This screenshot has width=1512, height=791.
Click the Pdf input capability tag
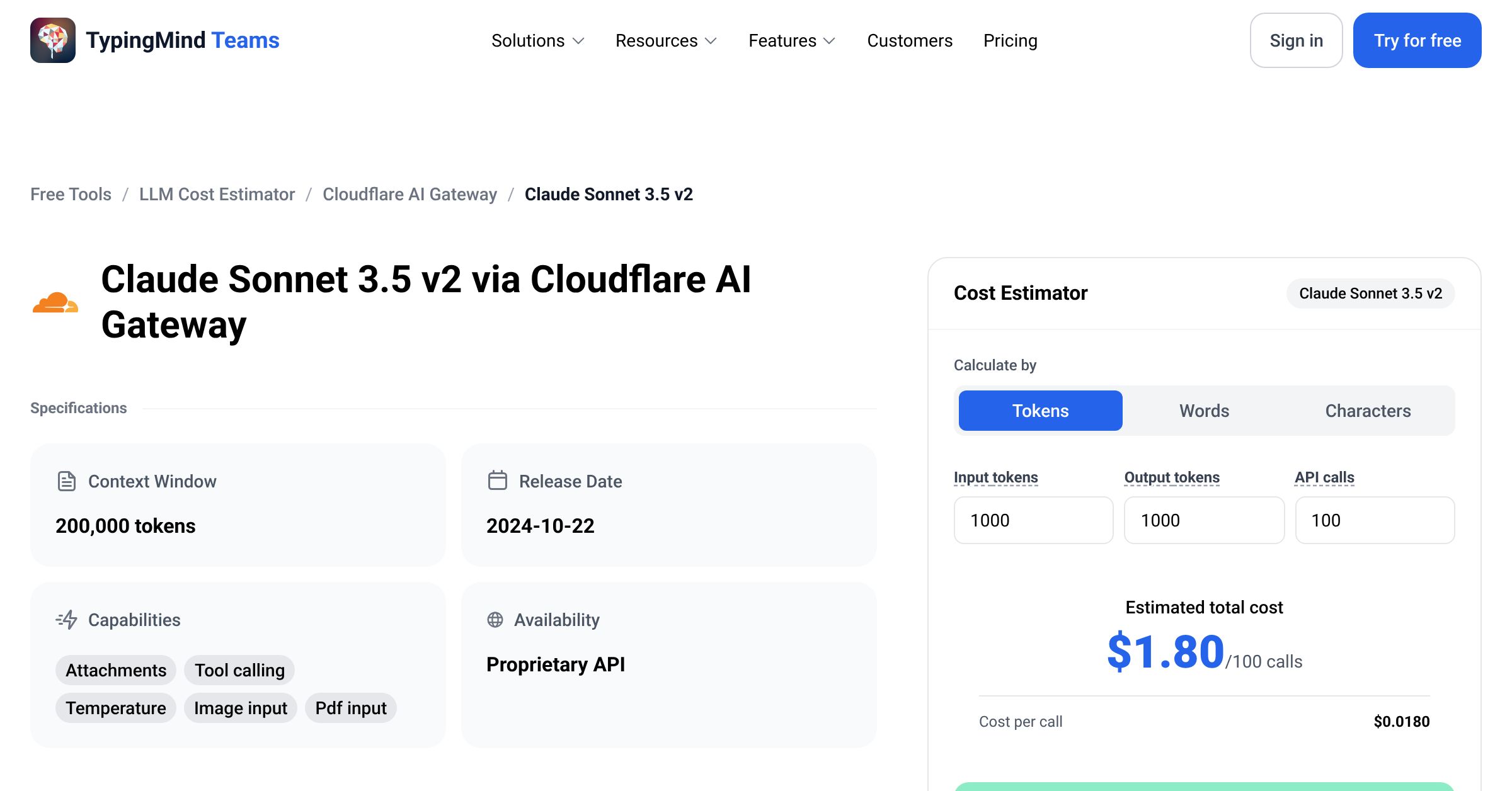click(x=351, y=708)
